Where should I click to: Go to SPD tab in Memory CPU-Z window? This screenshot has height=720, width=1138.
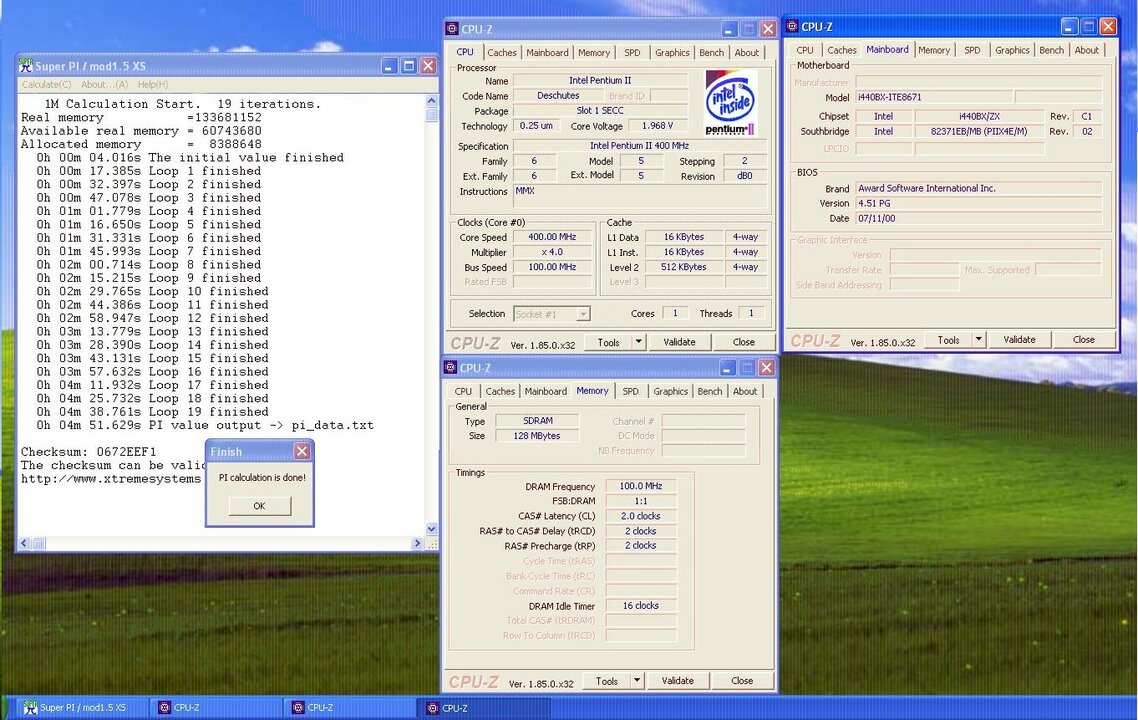pos(631,392)
